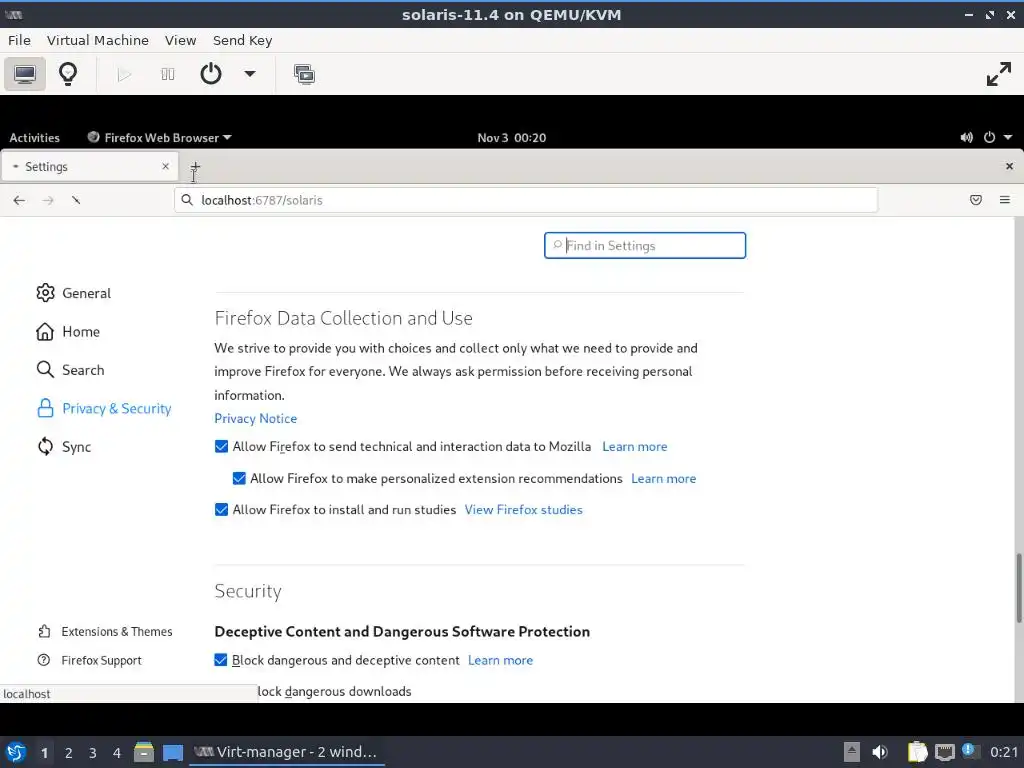Switch to workspace 1

point(44,753)
